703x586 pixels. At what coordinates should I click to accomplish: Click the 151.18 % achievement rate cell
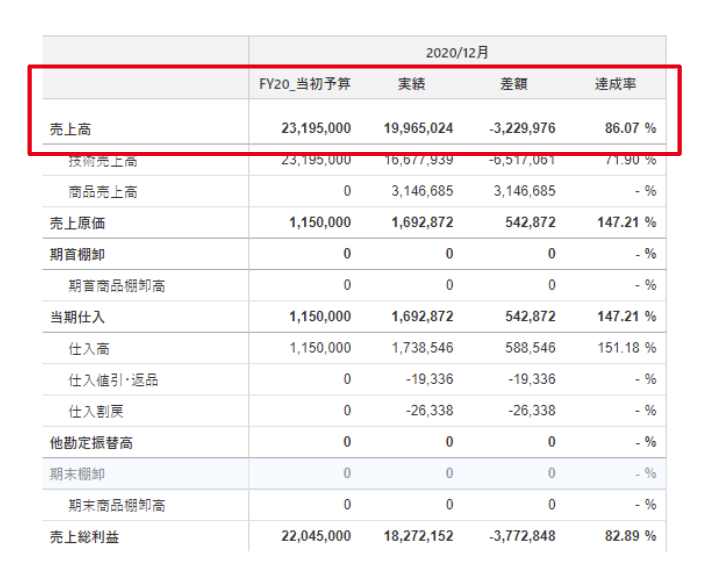[x=627, y=348]
